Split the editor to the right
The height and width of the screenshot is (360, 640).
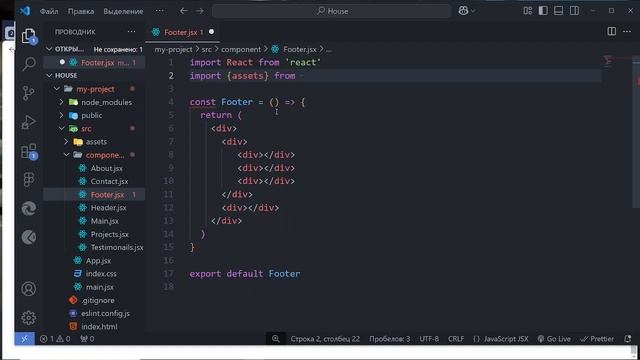611,31
